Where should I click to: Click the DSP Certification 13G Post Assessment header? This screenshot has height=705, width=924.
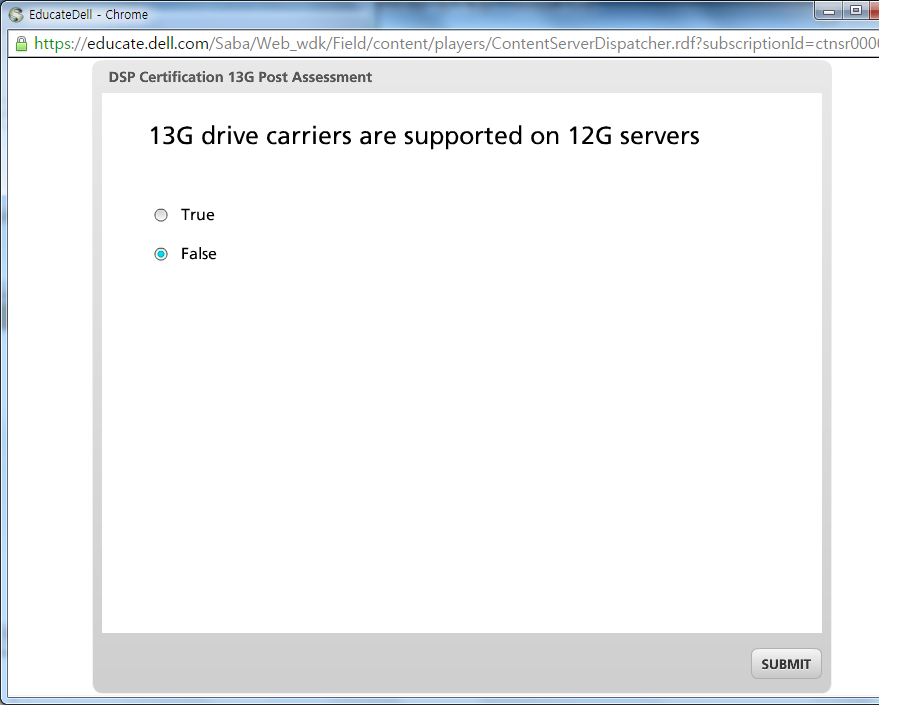[240, 77]
